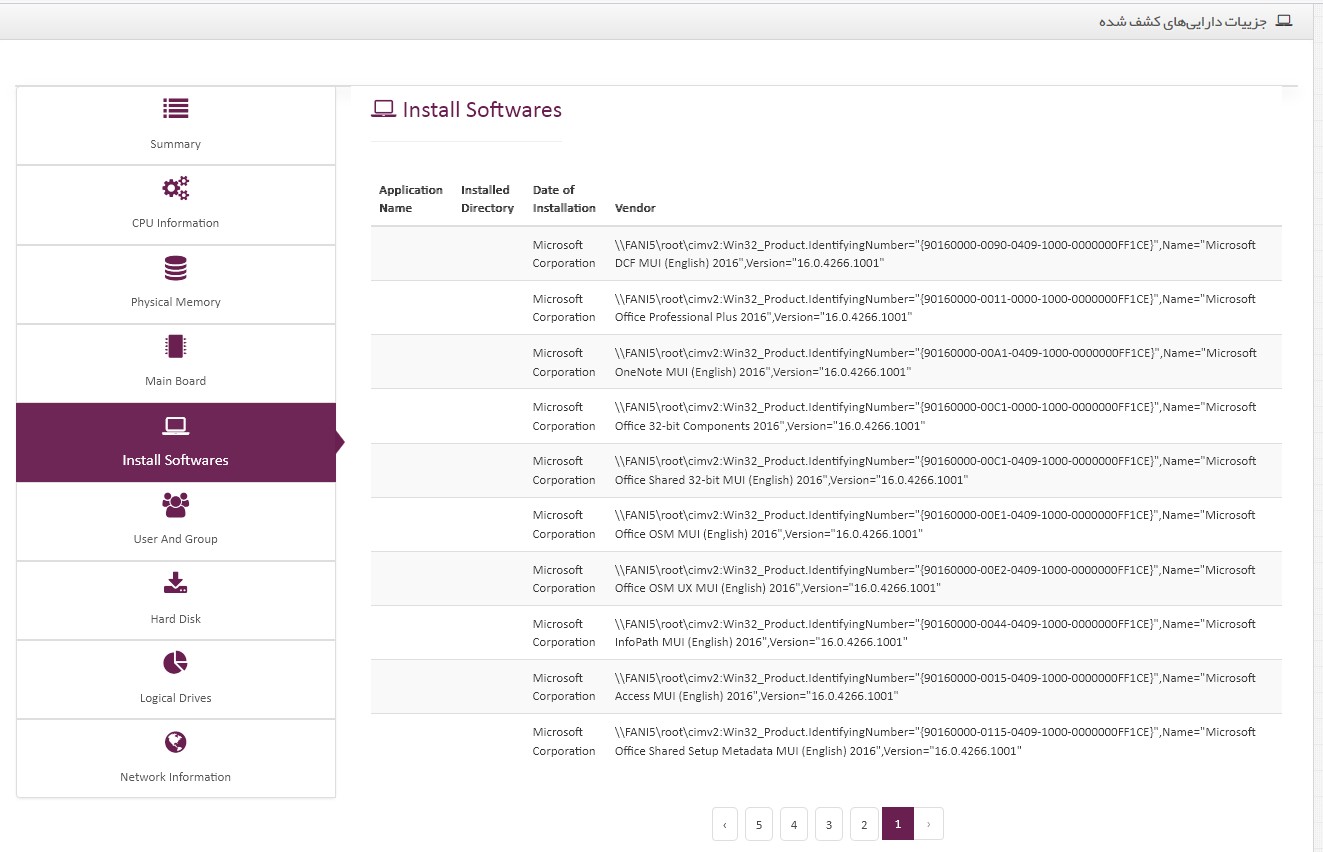The width and height of the screenshot is (1323, 852).
Task: Click the right chevron pagination button
Action: tap(929, 824)
